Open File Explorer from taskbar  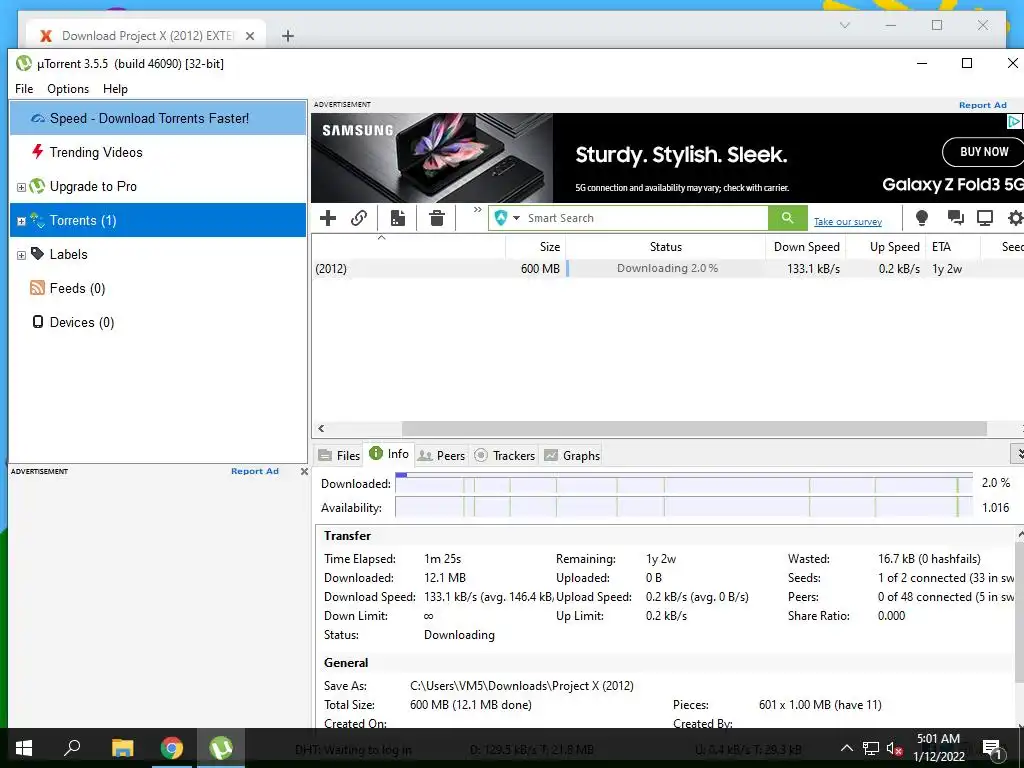coord(122,748)
